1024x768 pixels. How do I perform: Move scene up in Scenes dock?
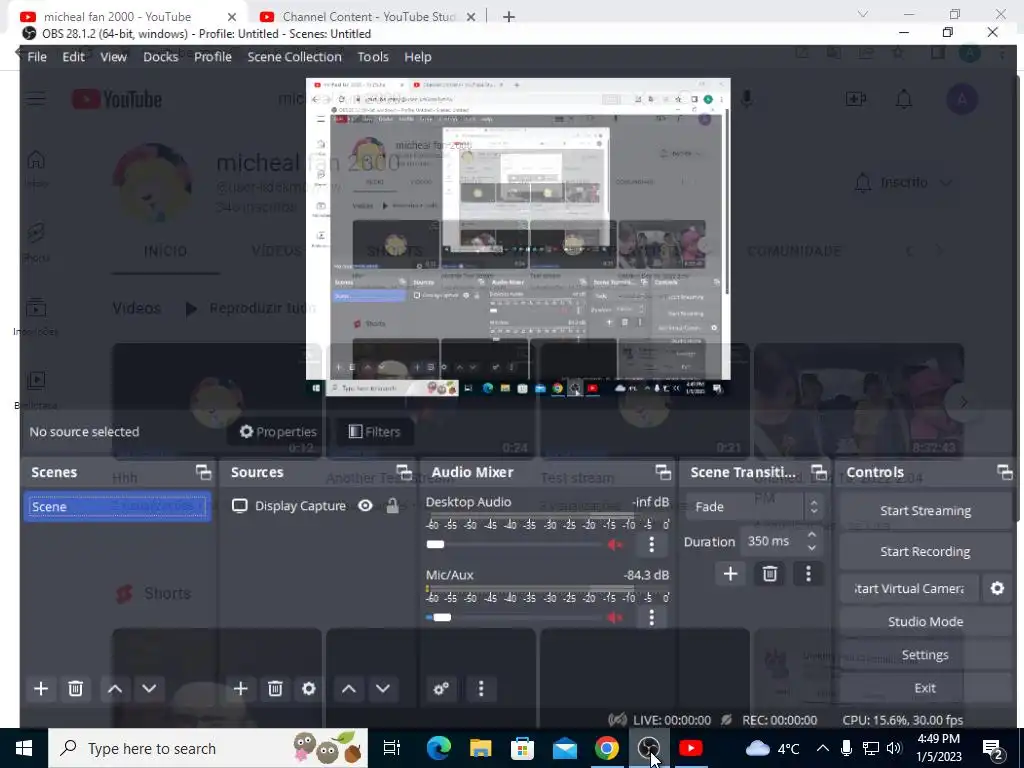point(115,688)
